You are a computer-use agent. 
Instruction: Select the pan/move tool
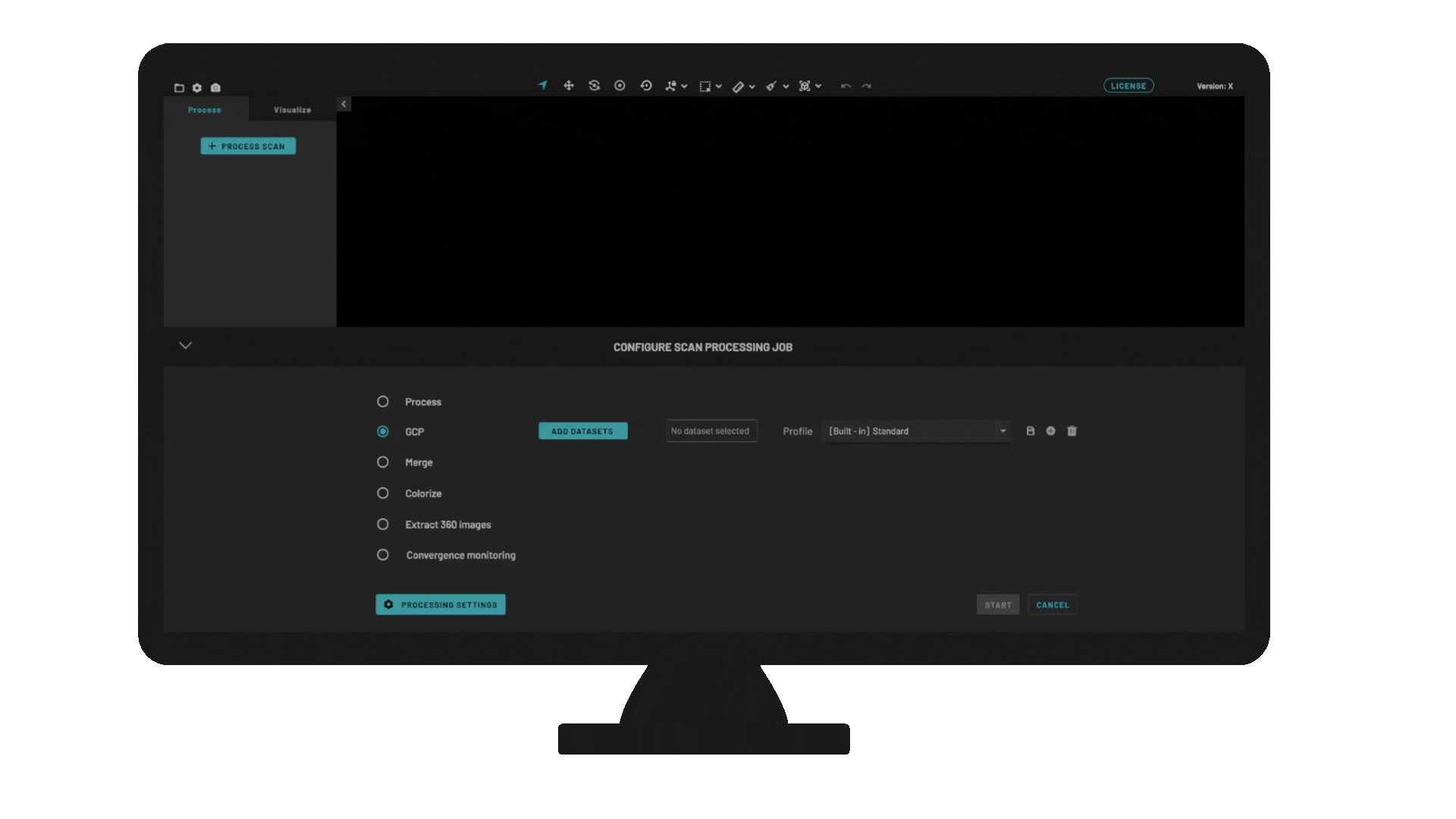pos(569,86)
